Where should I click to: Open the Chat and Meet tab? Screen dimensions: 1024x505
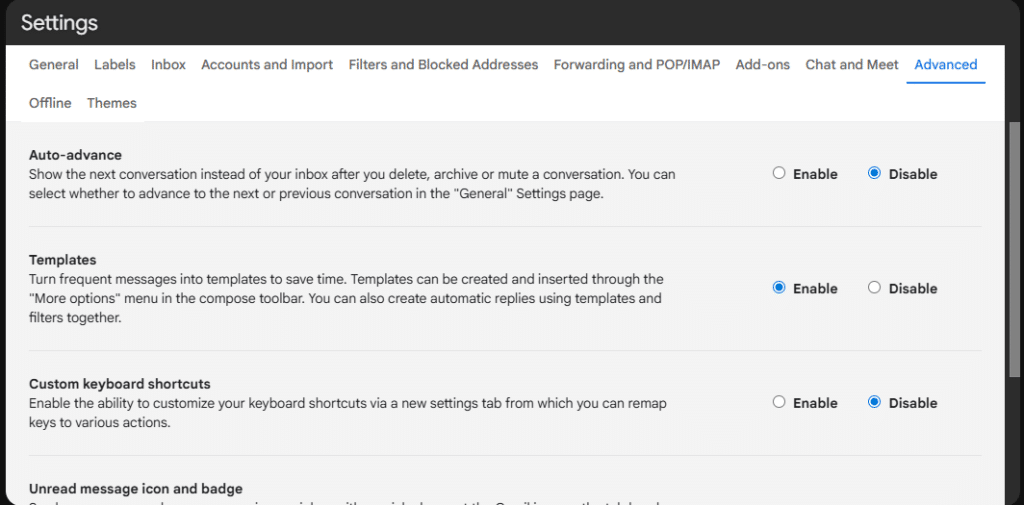click(x=852, y=65)
